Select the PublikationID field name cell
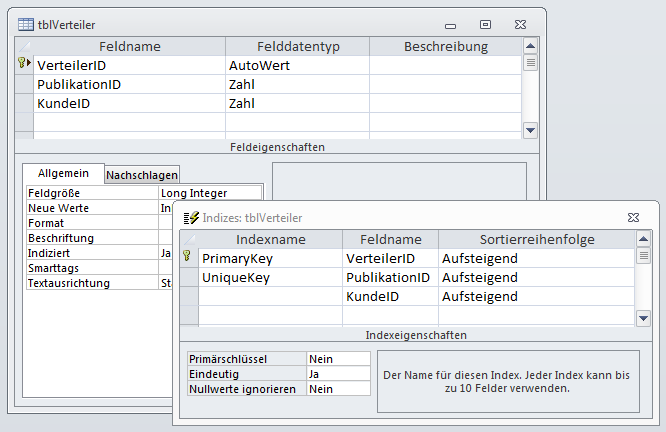 [129, 85]
